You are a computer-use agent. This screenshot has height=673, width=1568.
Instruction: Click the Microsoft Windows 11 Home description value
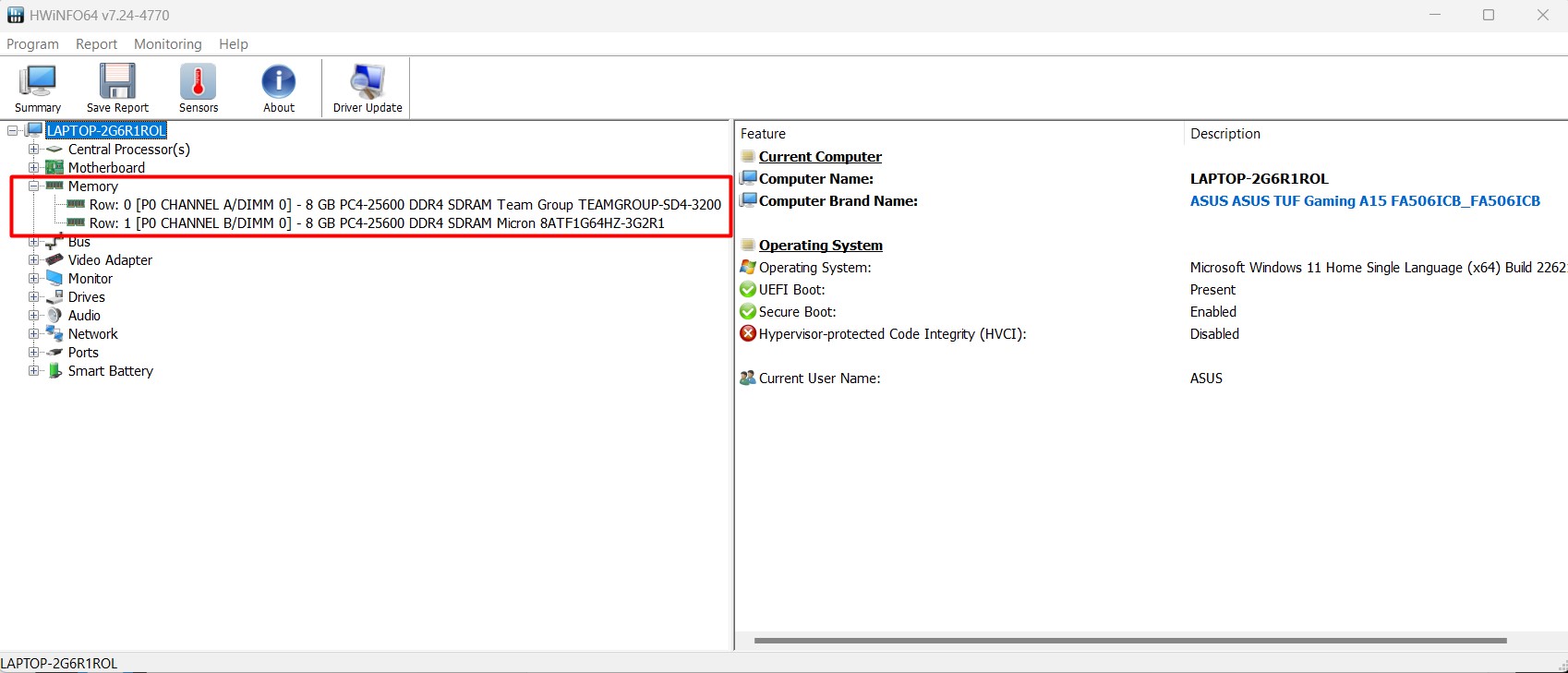pyautogui.click(x=1378, y=267)
